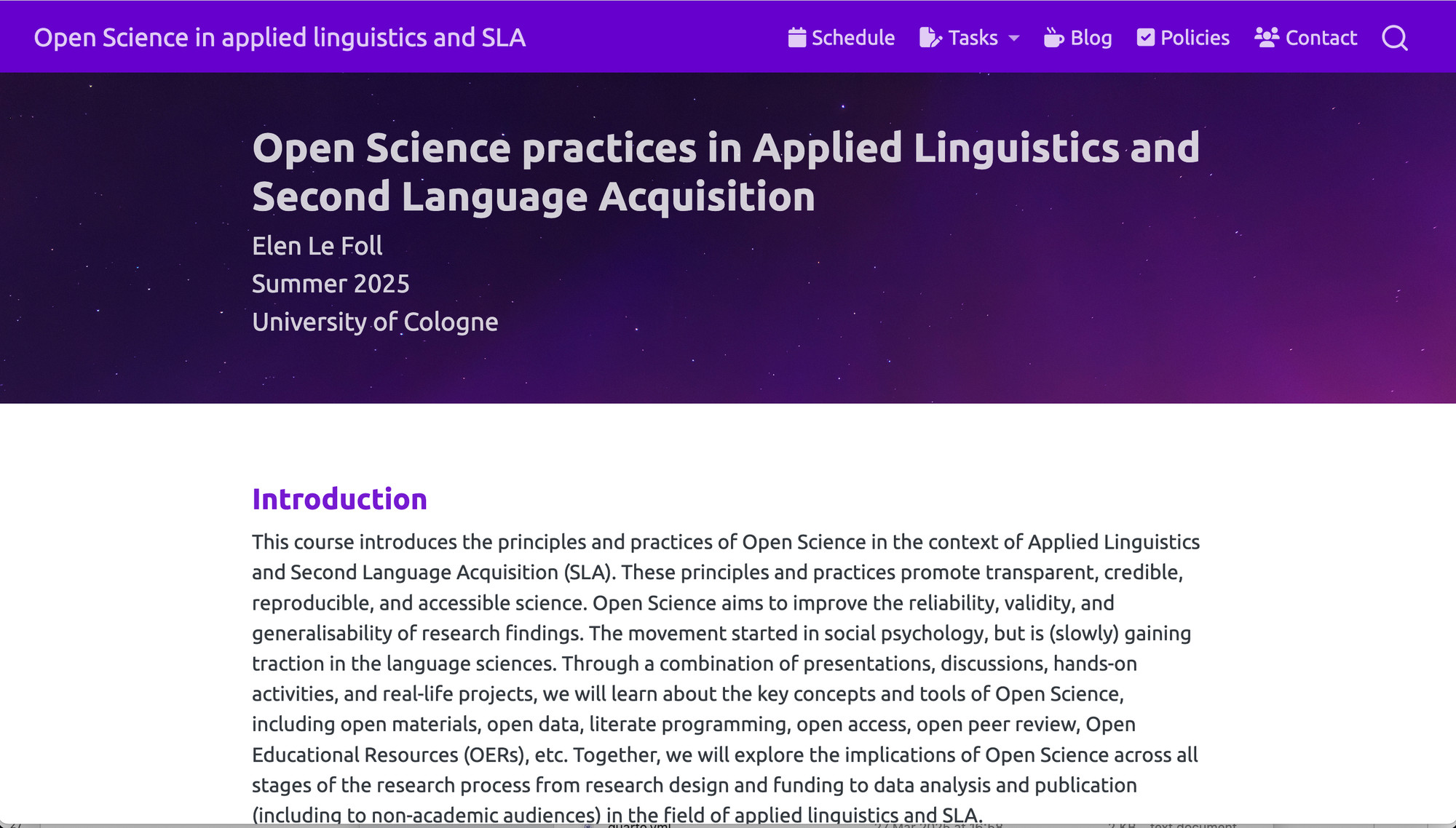This screenshot has width=1456, height=828.
Task: Open the search magnifier icon in navbar
Action: click(x=1394, y=38)
